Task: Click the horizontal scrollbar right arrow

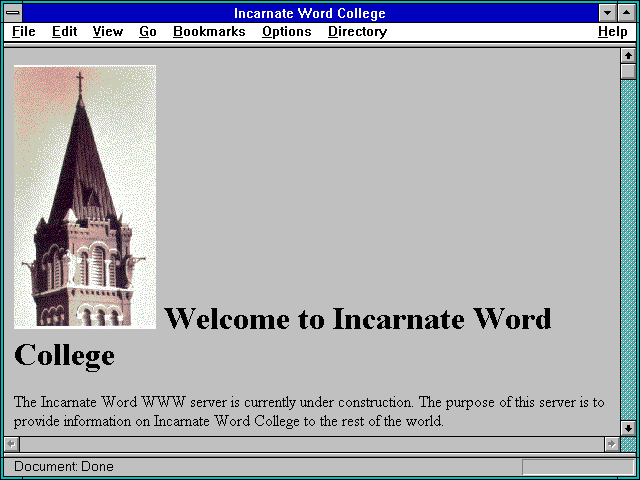Action: (x=612, y=444)
